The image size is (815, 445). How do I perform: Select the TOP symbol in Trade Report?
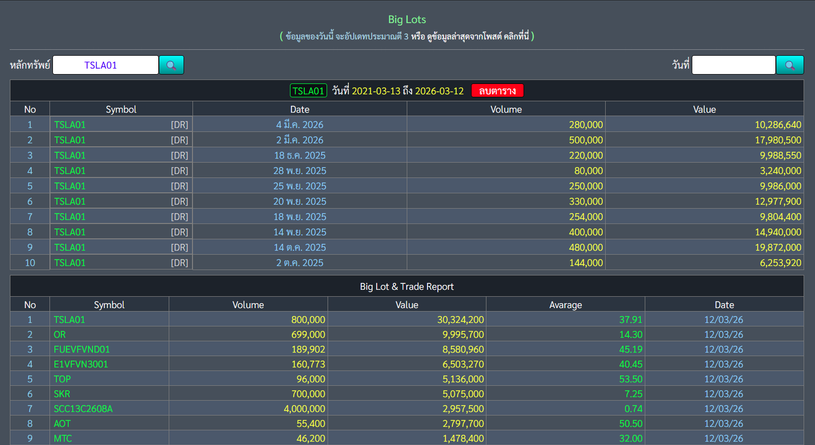pyautogui.click(x=63, y=380)
